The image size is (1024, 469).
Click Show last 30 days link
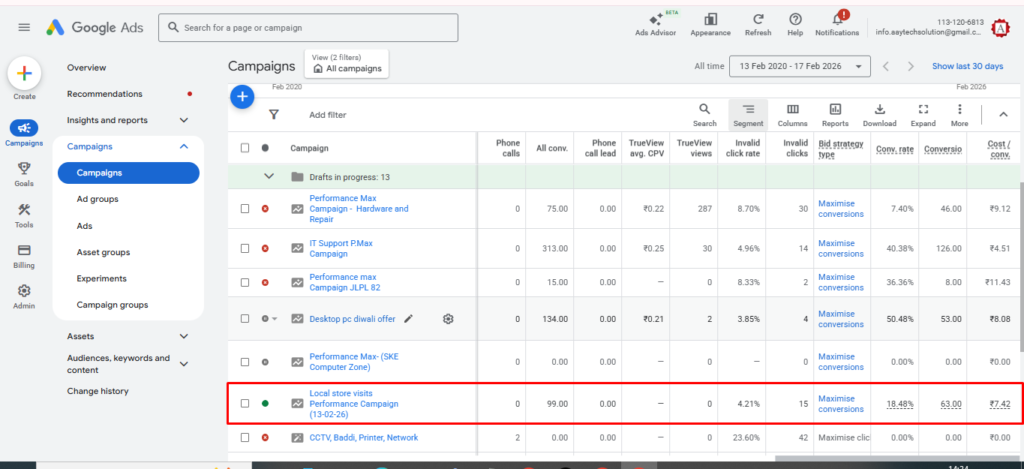pyautogui.click(x=967, y=66)
